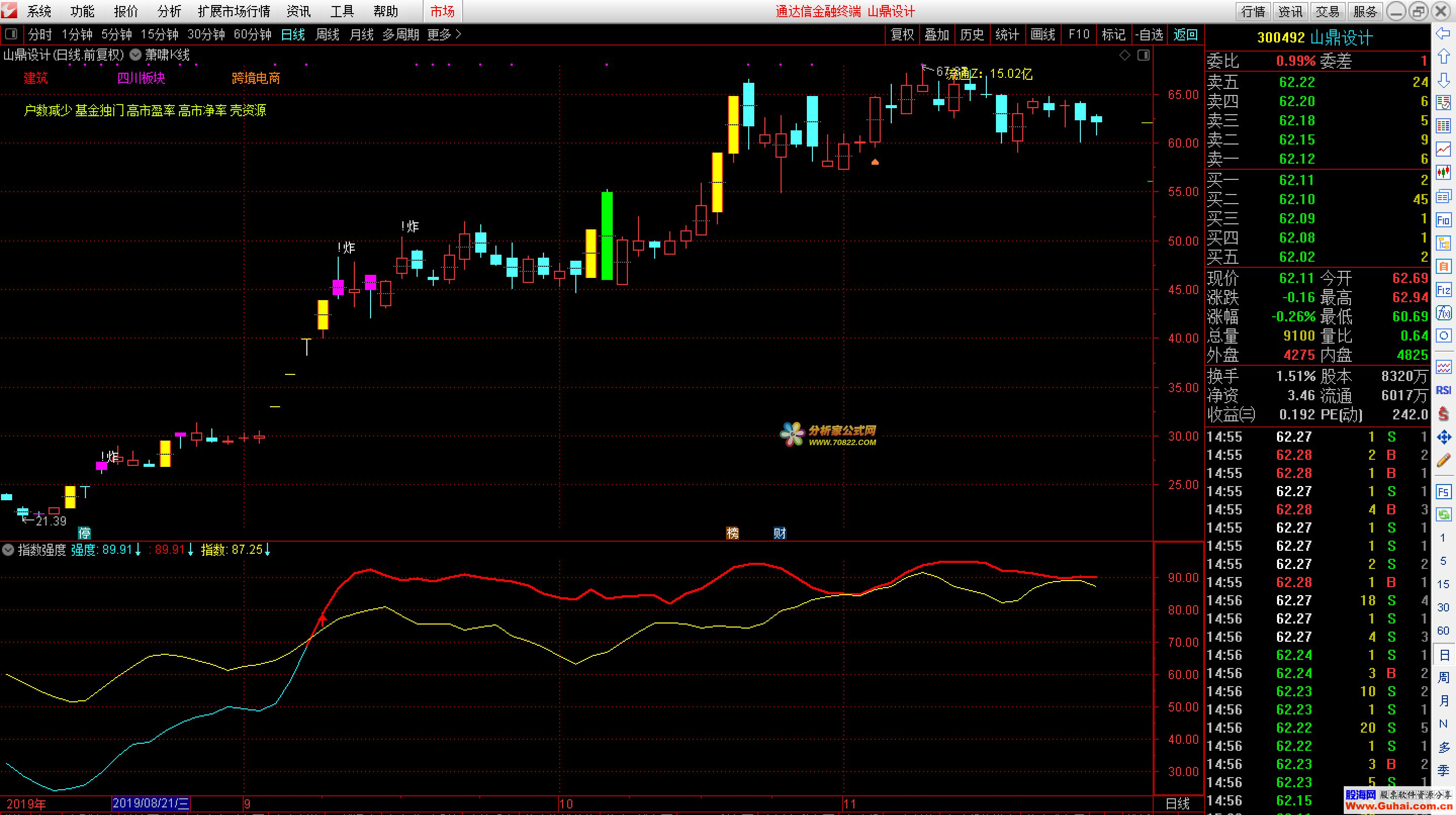
Task: Open the news documents icon in sidebar
Action: coord(1443,196)
